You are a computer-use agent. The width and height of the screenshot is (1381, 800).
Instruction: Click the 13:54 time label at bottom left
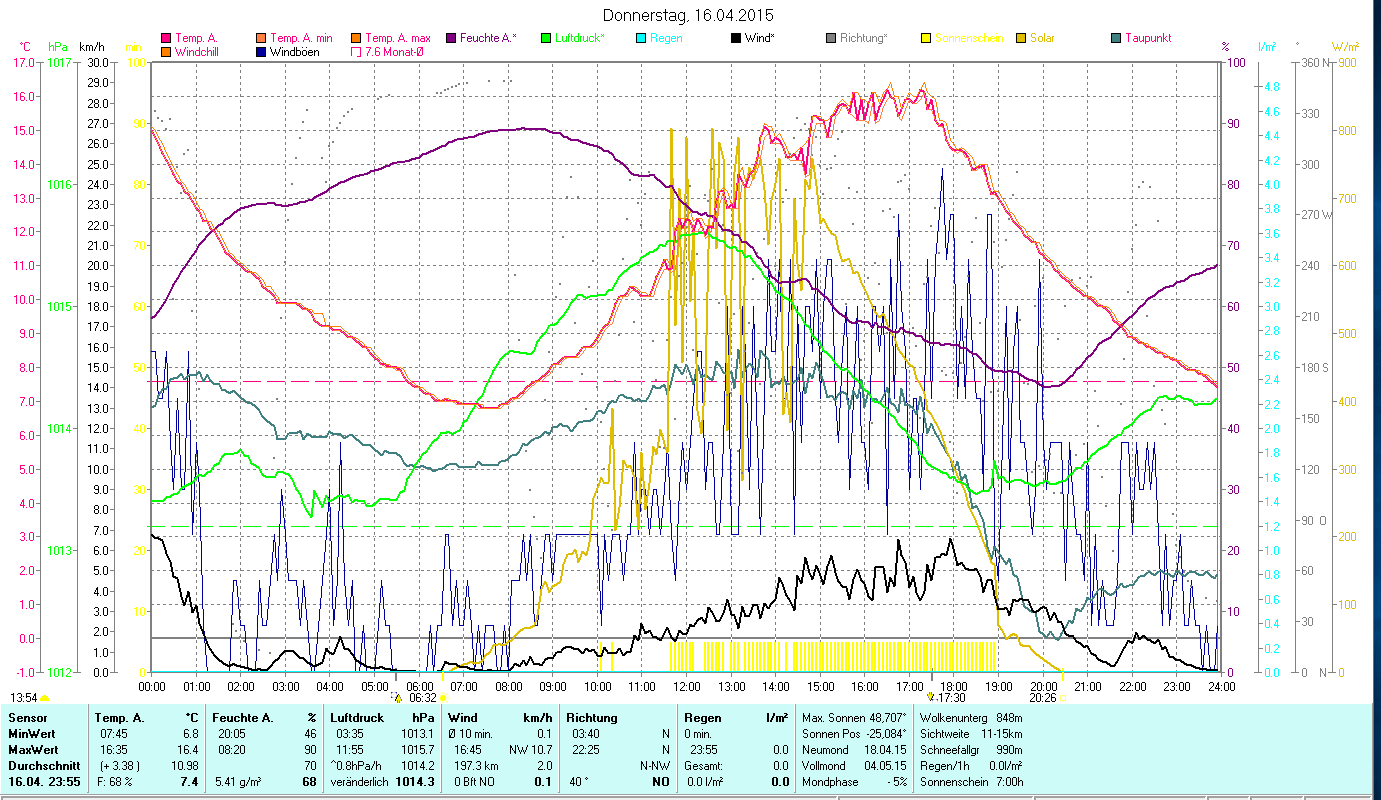pyautogui.click(x=23, y=698)
